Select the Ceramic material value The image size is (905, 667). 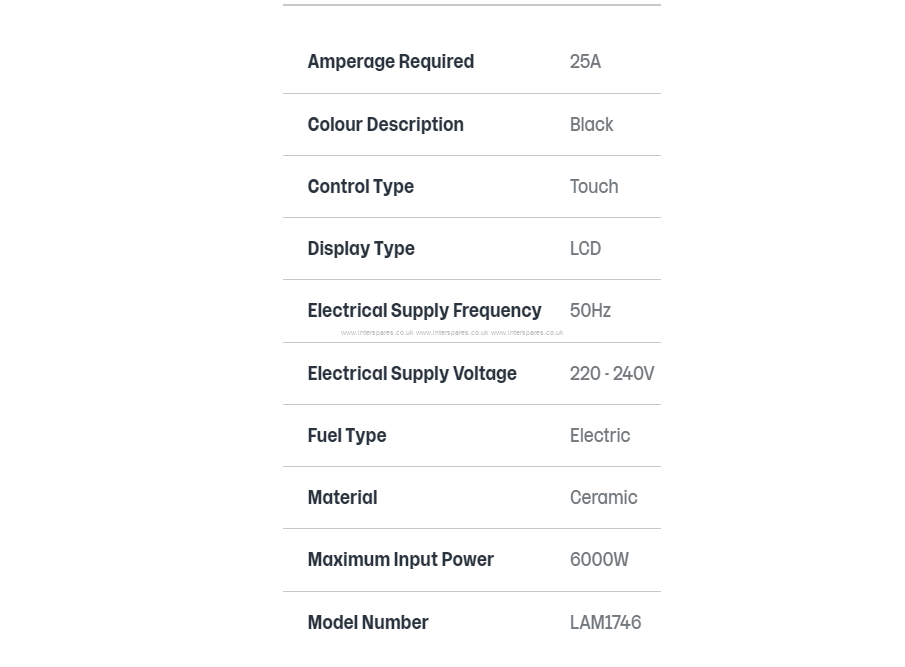pos(604,498)
